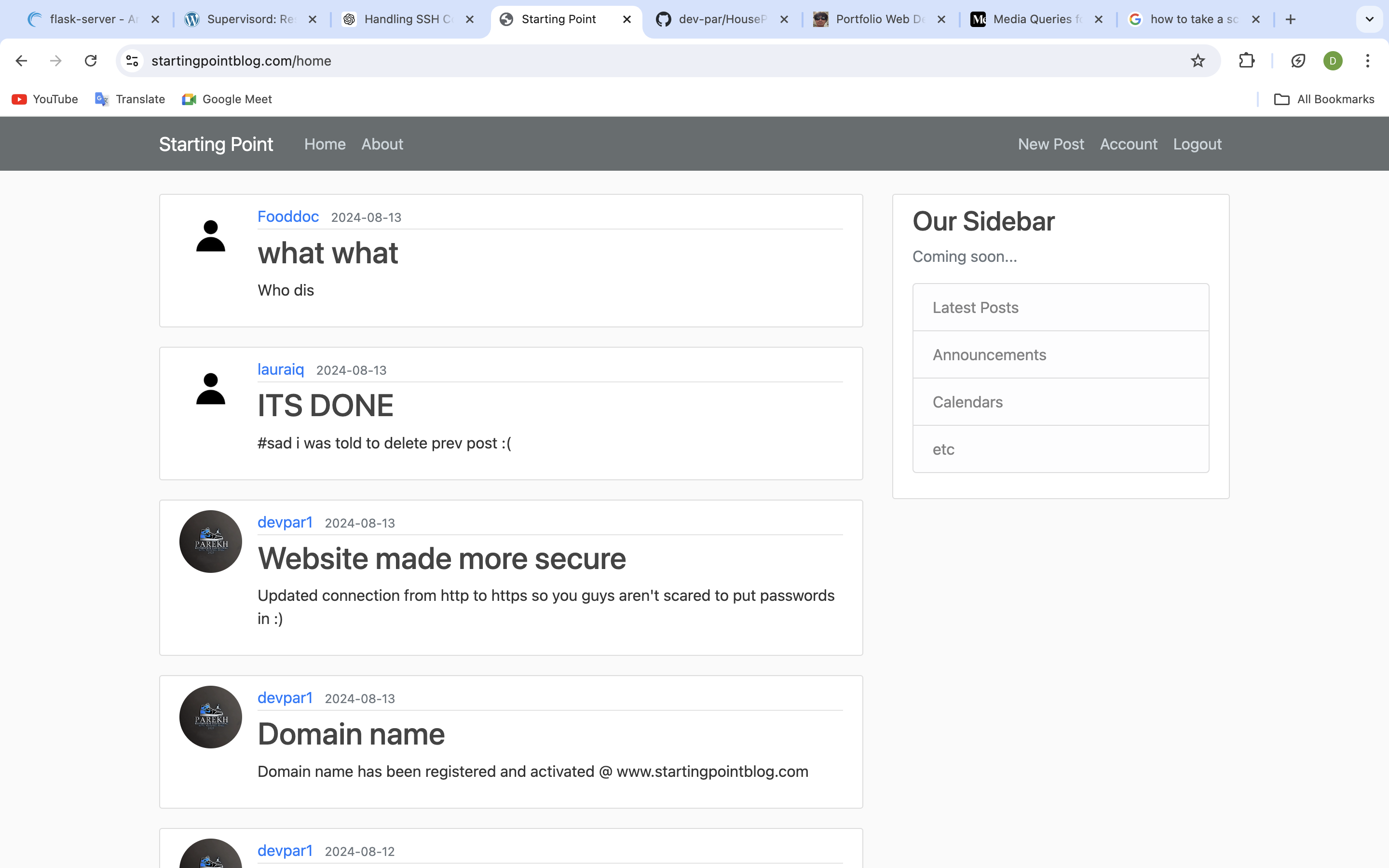Viewport: 1389px width, 868px height.
Task: Close the Supervisord tab
Action: 312,19
